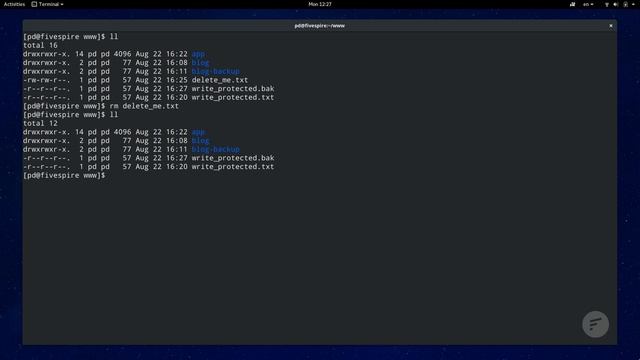Click the '-rw-rw-r--.' permissions string
640x360 pixels.
tap(47, 80)
